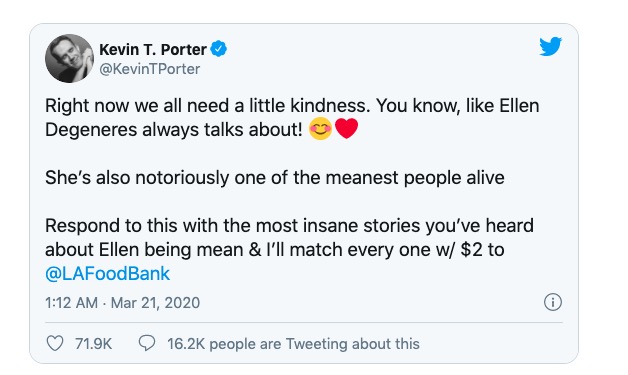Click the 71.9K likes count
Viewport: 628px width, 375px height.
[x=93, y=344]
